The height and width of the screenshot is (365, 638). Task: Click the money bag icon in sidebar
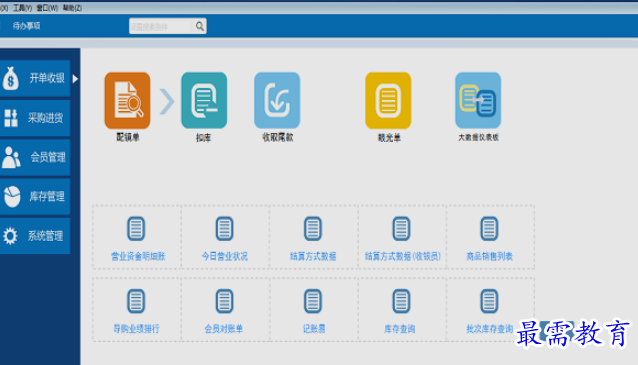pyautogui.click(x=11, y=78)
